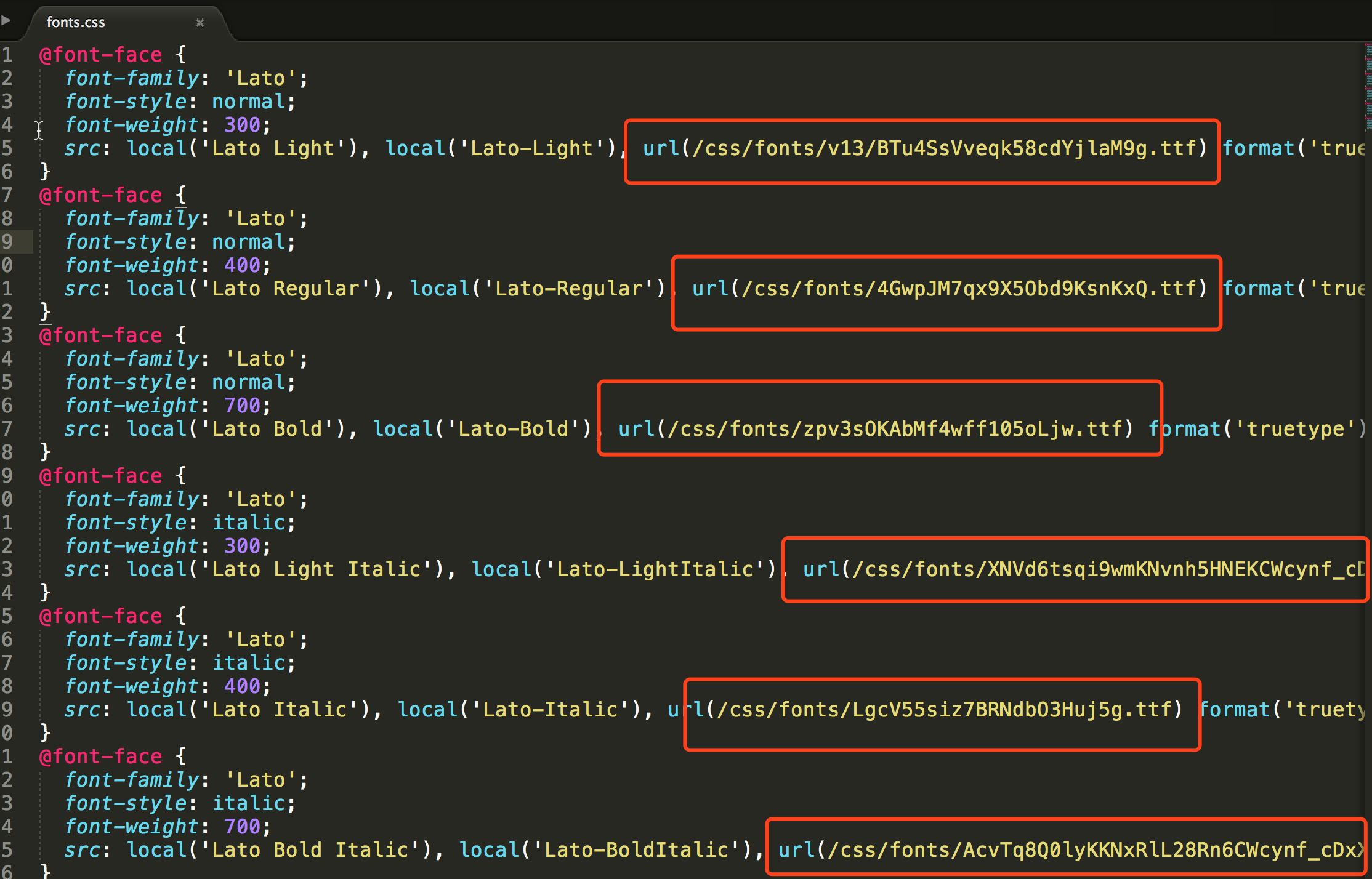
Task: Click the url starting with AcvTq8Q0lyKKNxRlL28Rn6CWcynf
Action: (x=1071, y=850)
